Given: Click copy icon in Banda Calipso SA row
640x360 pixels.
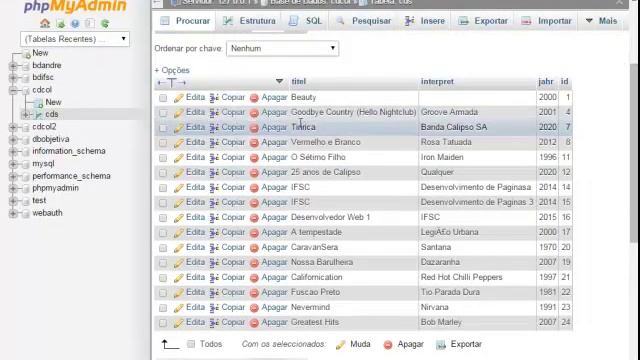Looking at the screenshot, I should click(x=214, y=128).
